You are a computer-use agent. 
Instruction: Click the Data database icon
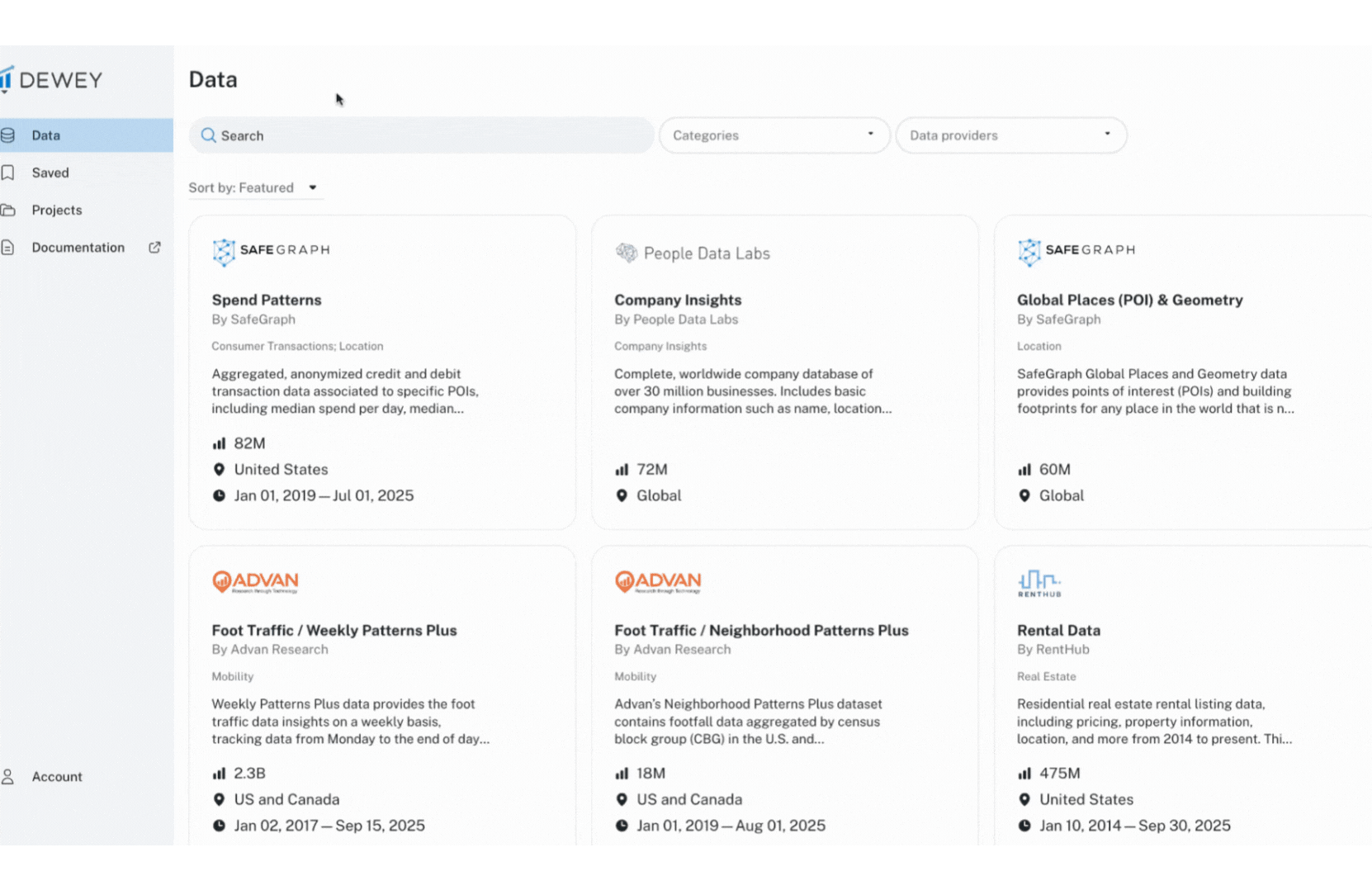tap(8, 135)
